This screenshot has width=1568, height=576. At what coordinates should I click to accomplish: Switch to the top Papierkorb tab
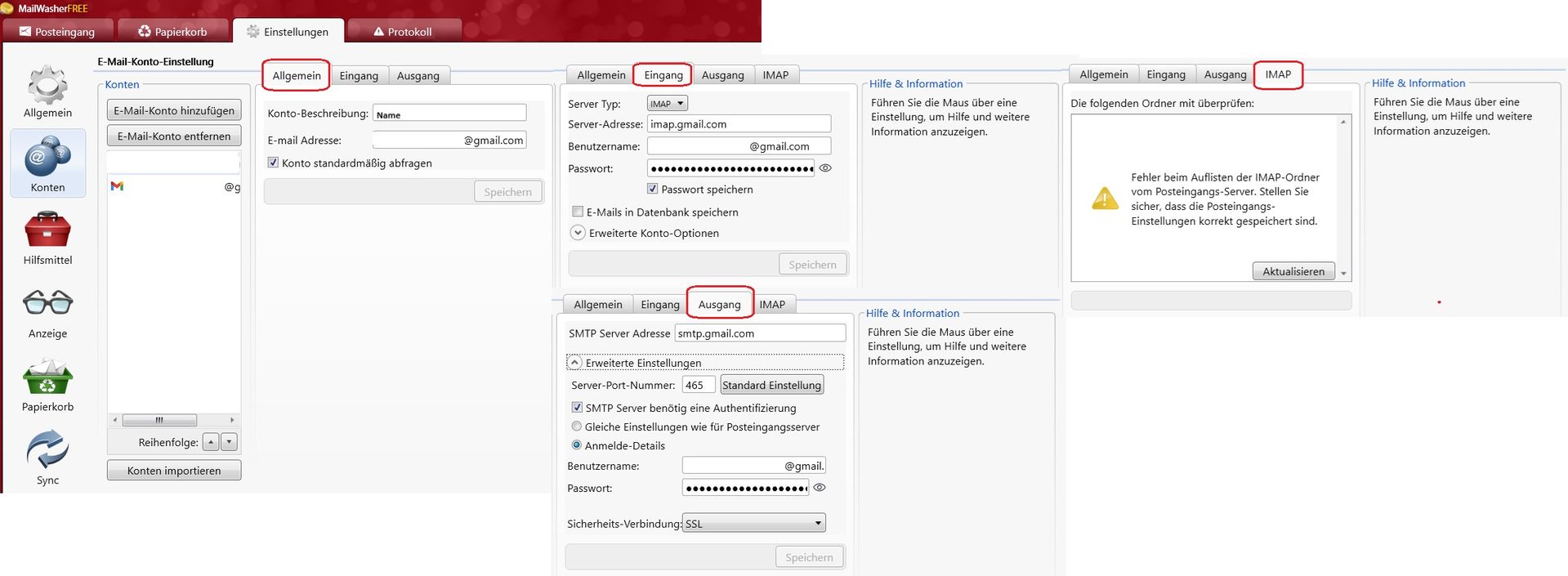point(172,31)
